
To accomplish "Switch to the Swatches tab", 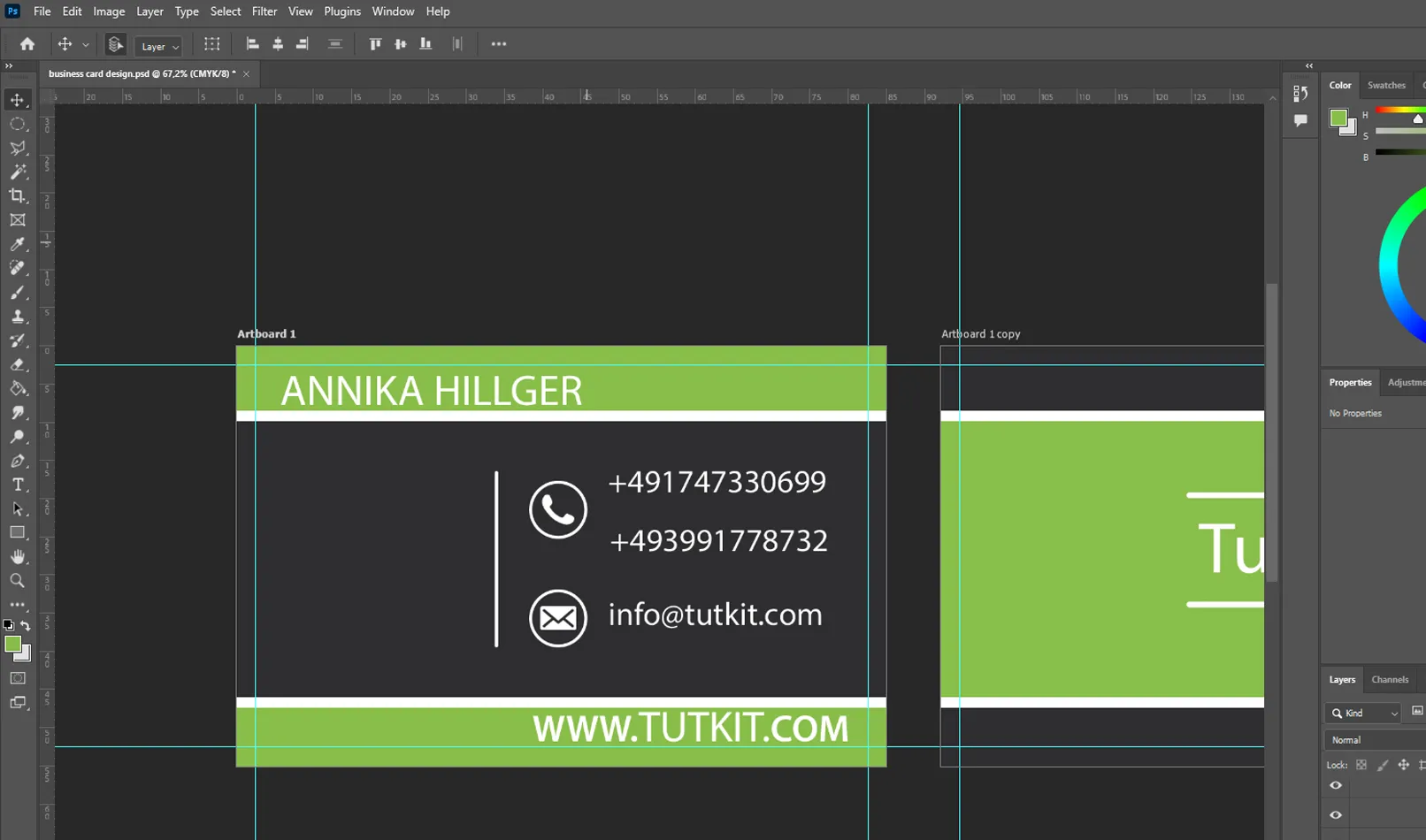I will point(1386,86).
